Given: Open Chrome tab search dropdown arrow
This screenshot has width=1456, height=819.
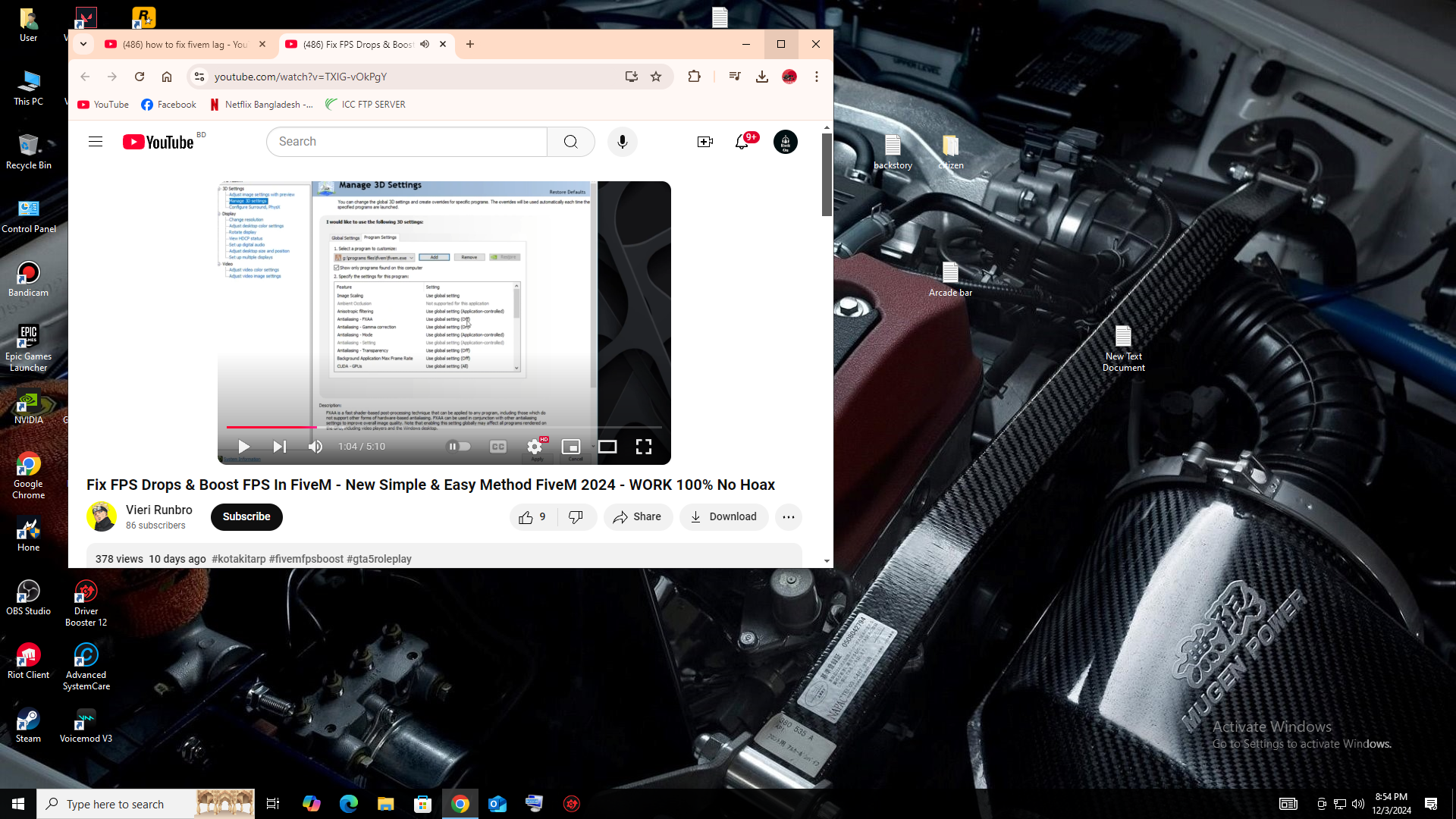Looking at the screenshot, I should click(83, 44).
